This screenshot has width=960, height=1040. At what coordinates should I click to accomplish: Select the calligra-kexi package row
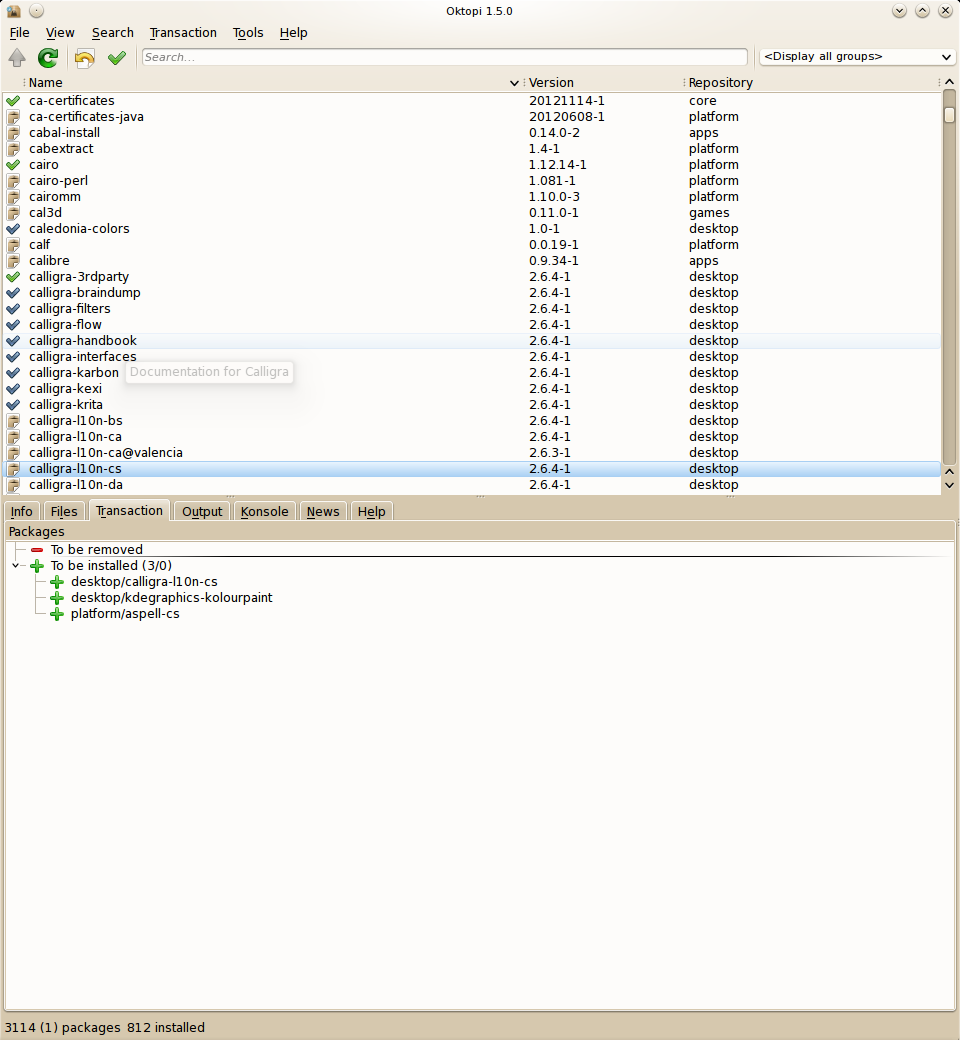coord(472,389)
